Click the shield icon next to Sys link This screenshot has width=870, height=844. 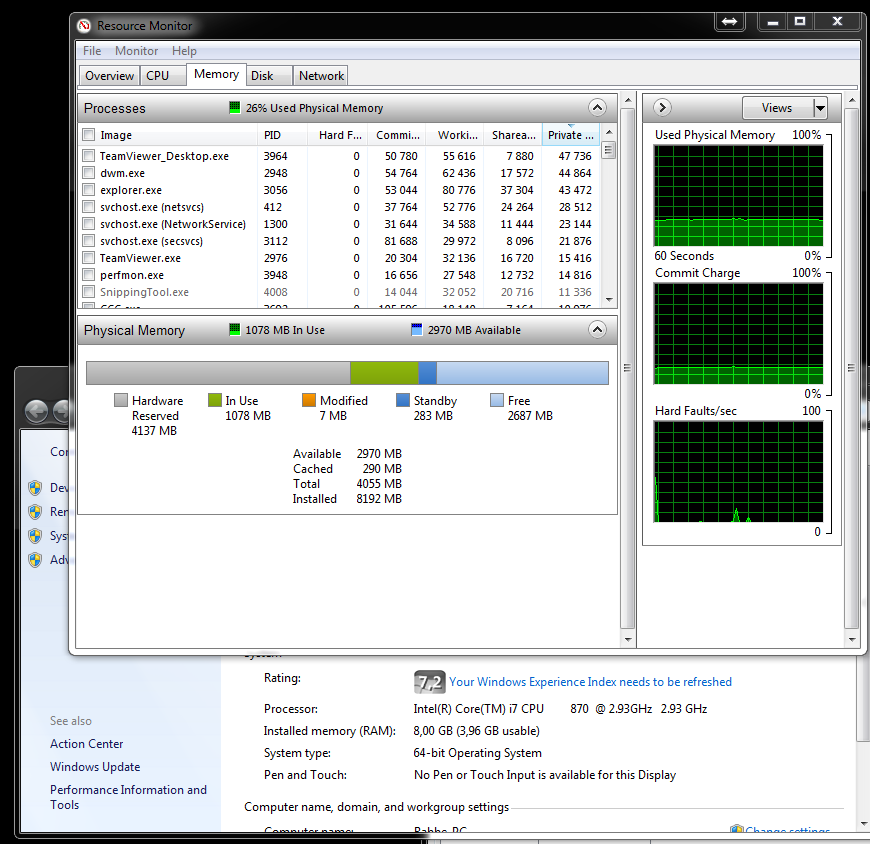pos(35,536)
